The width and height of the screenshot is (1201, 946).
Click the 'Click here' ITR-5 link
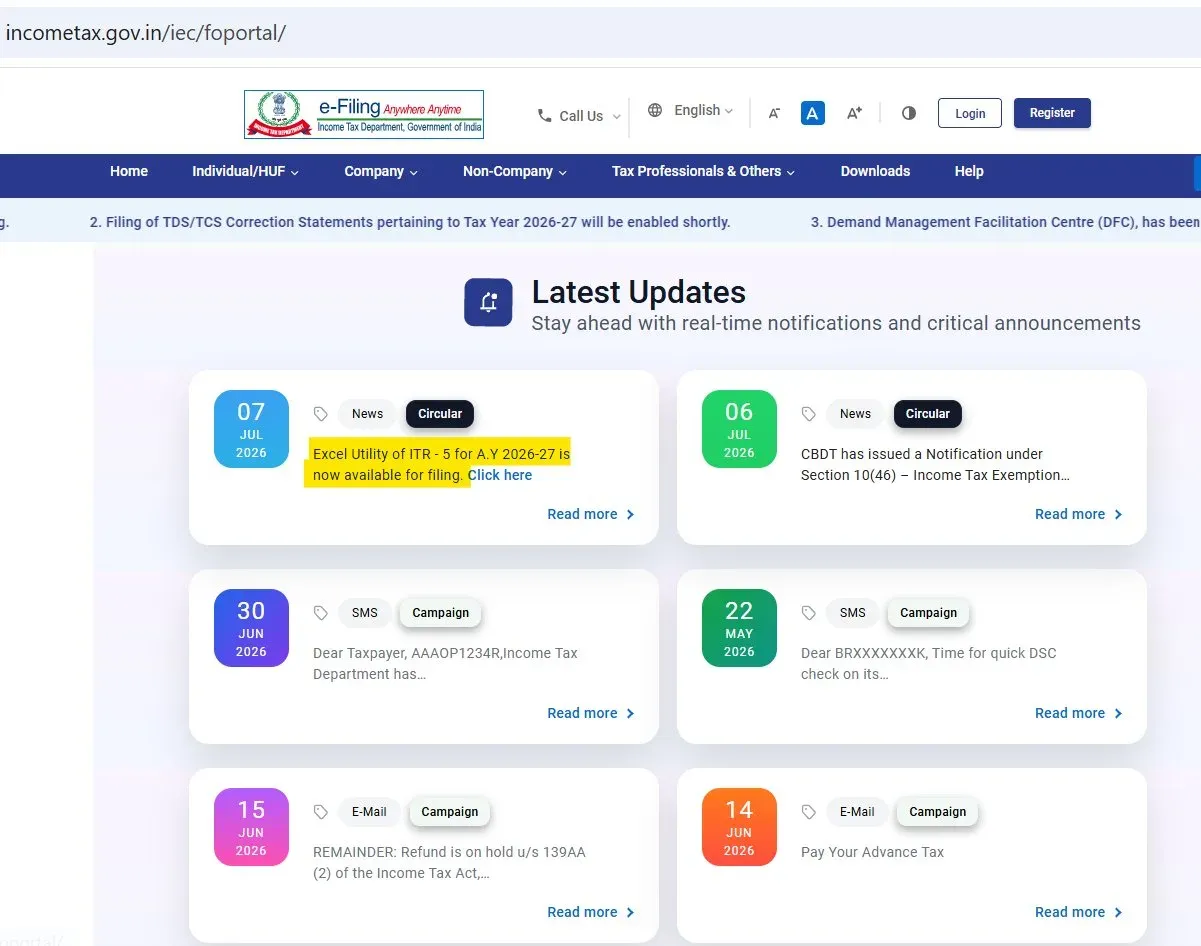pos(500,475)
